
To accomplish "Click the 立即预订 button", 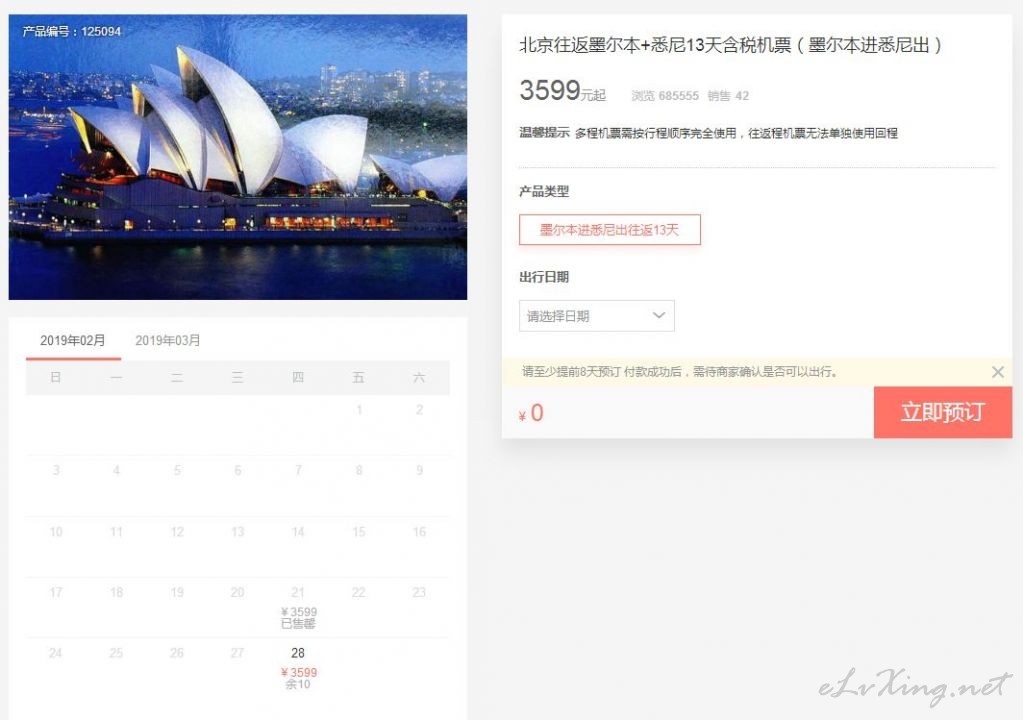I will pos(943,412).
